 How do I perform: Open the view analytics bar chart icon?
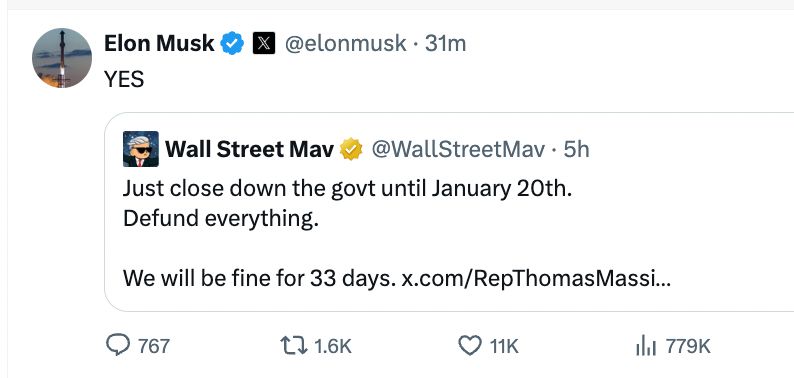click(646, 347)
